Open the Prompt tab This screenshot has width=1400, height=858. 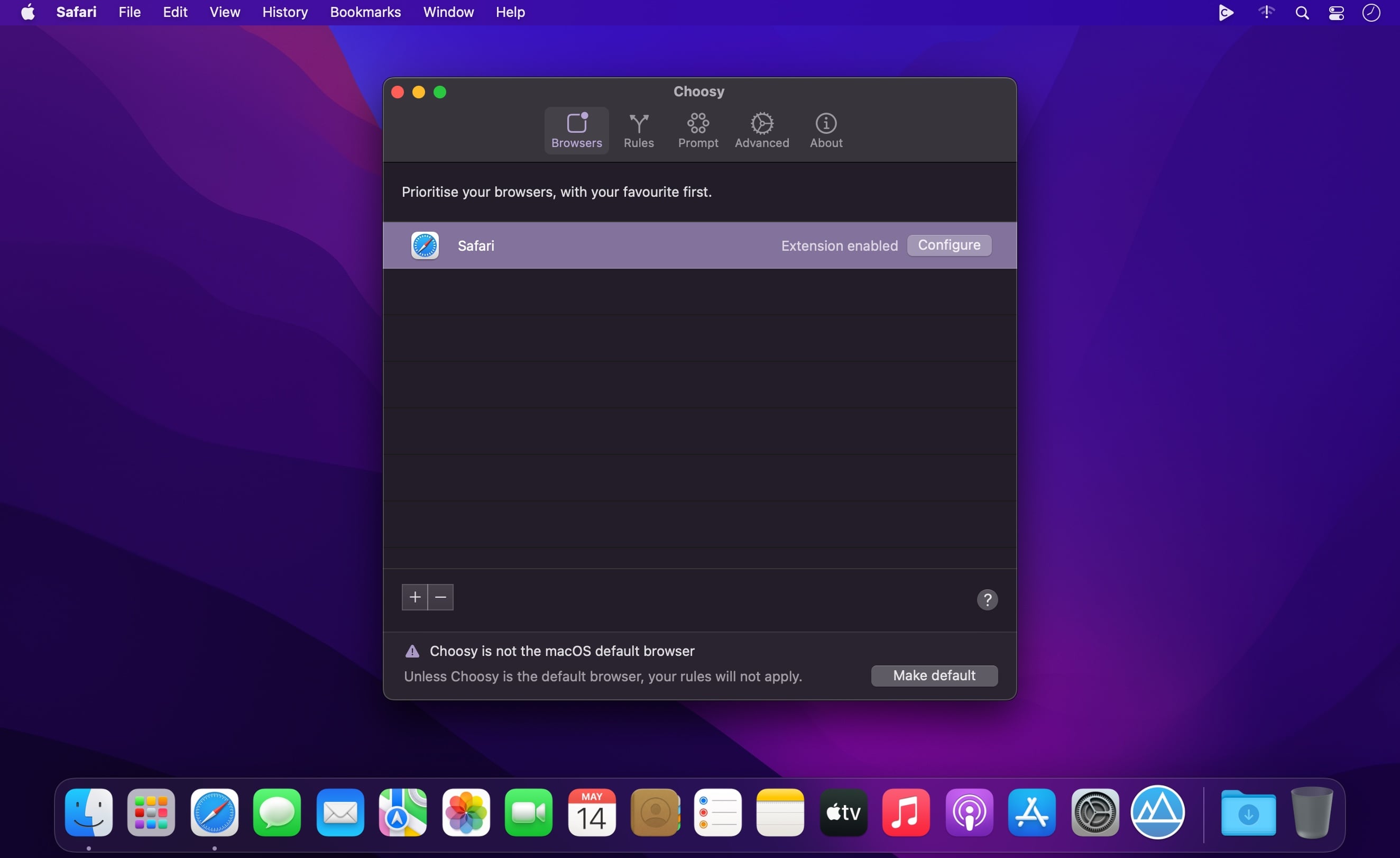[698, 130]
